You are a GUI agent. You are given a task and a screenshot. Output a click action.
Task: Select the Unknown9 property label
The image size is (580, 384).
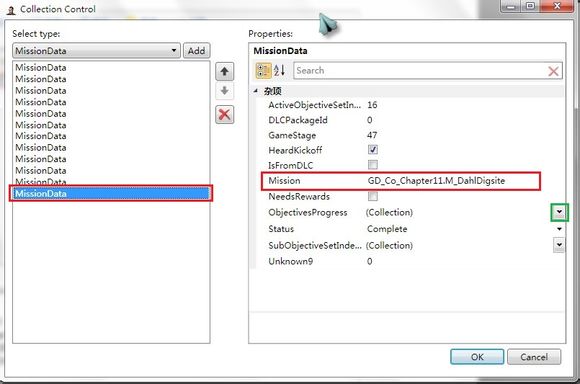(290, 262)
